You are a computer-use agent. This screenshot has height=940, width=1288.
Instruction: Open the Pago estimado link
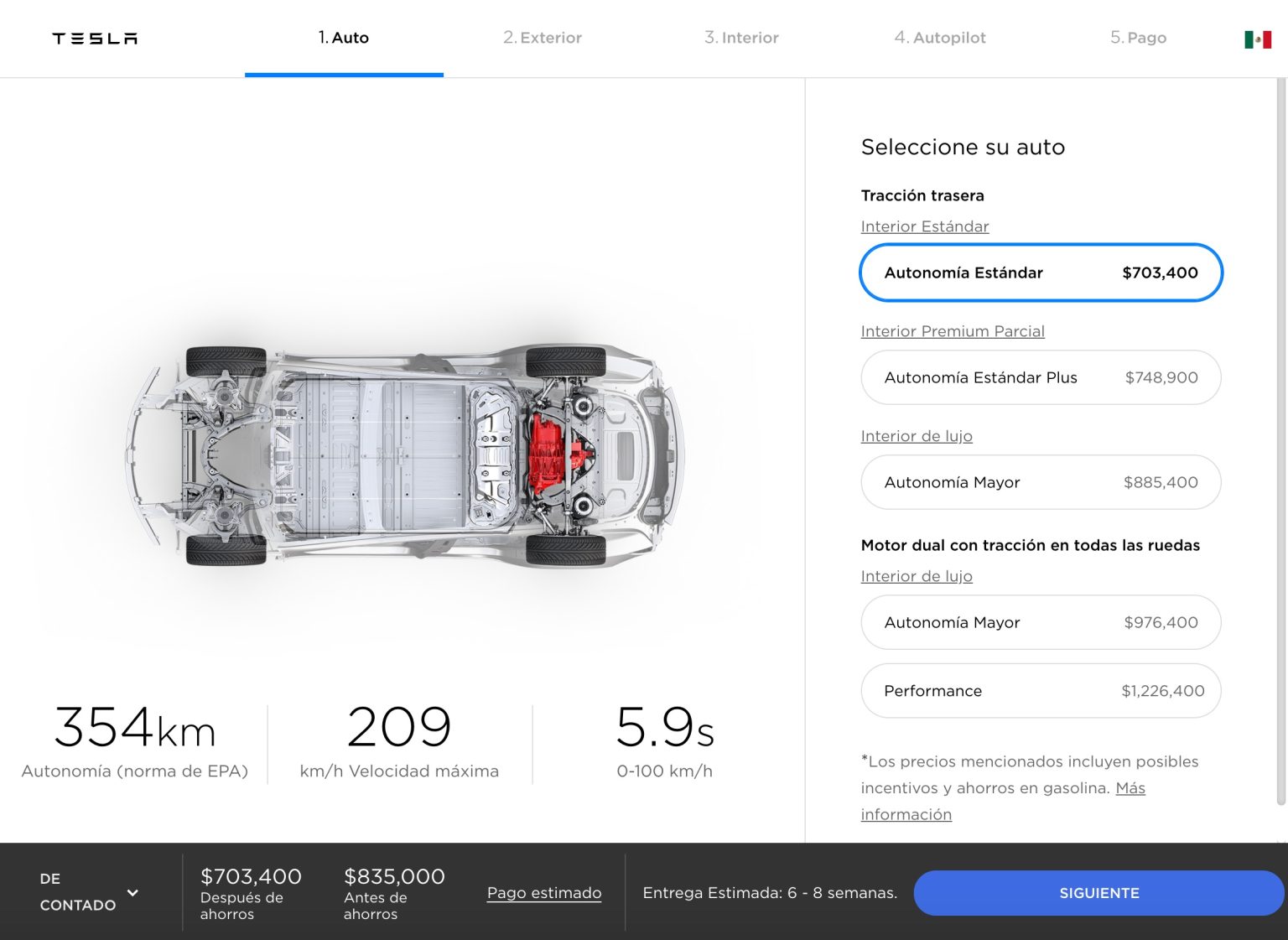544,893
